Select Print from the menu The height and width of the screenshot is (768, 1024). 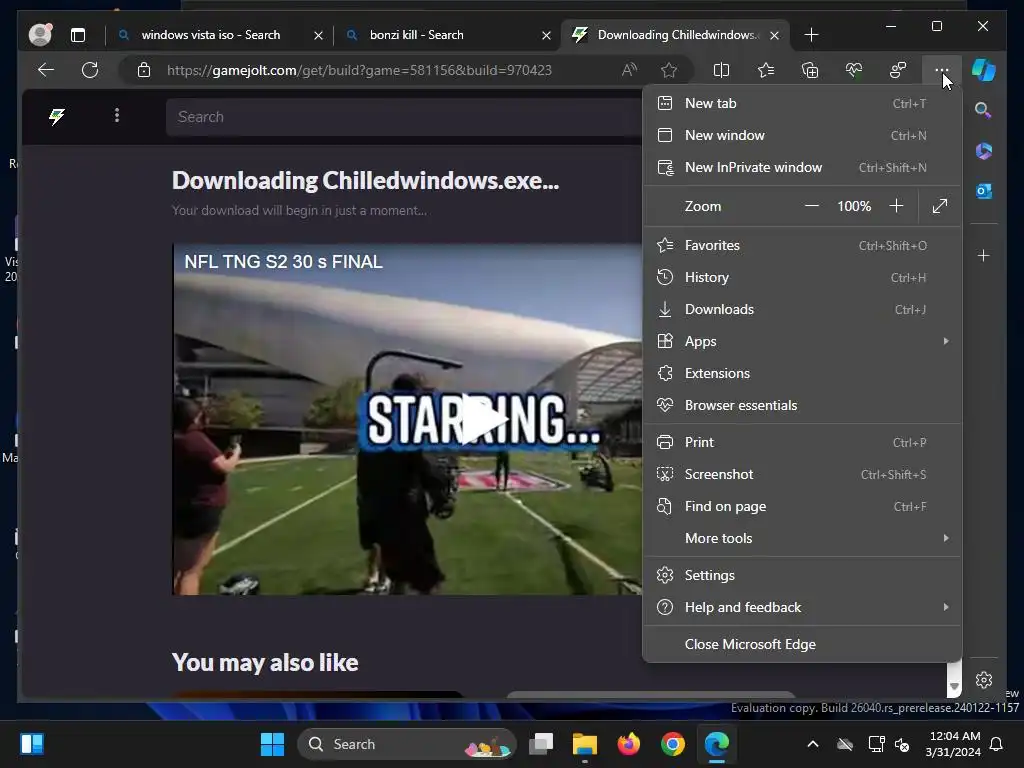[x=802, y=442]
